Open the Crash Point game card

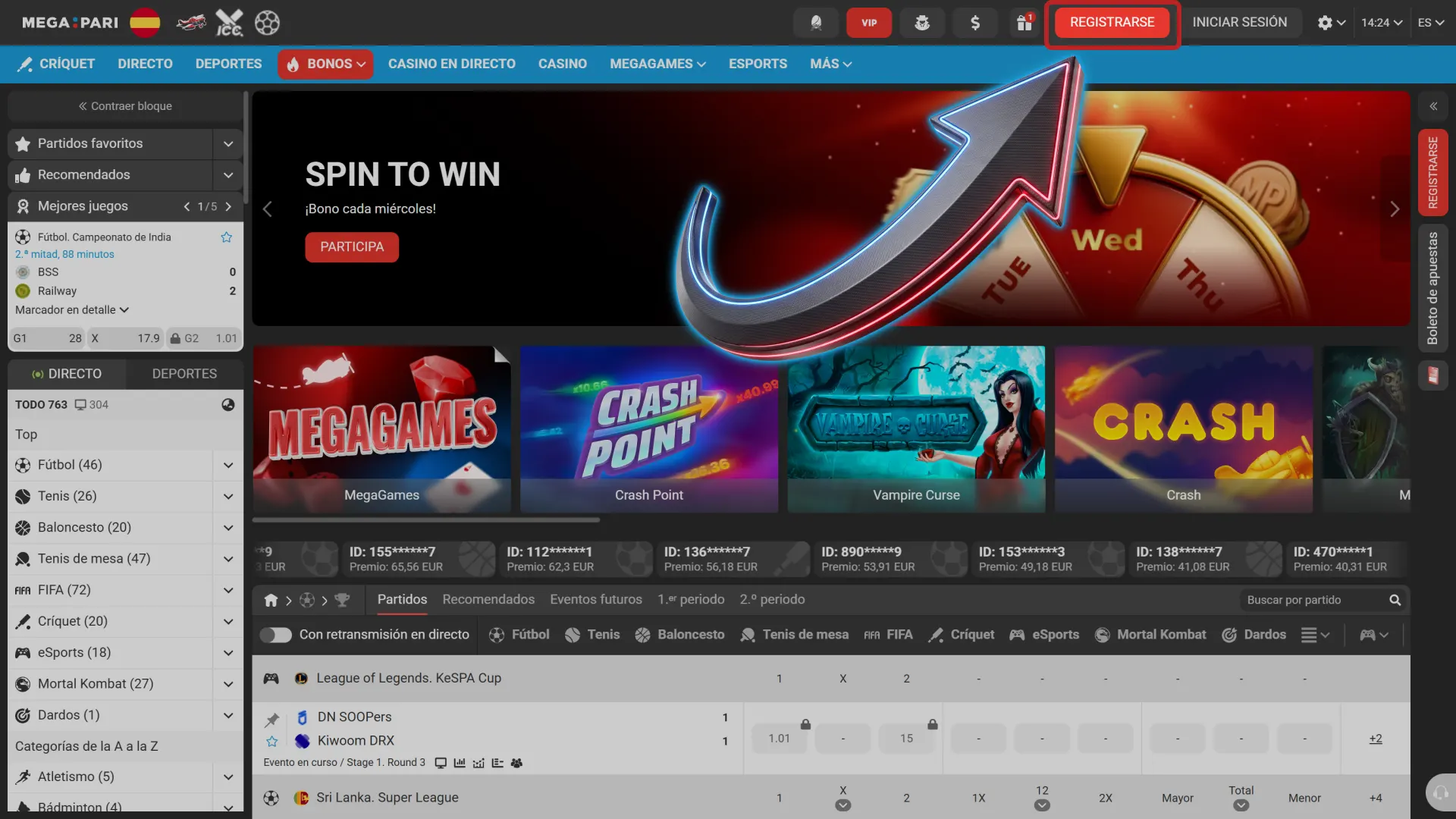[x=649, y=429]
